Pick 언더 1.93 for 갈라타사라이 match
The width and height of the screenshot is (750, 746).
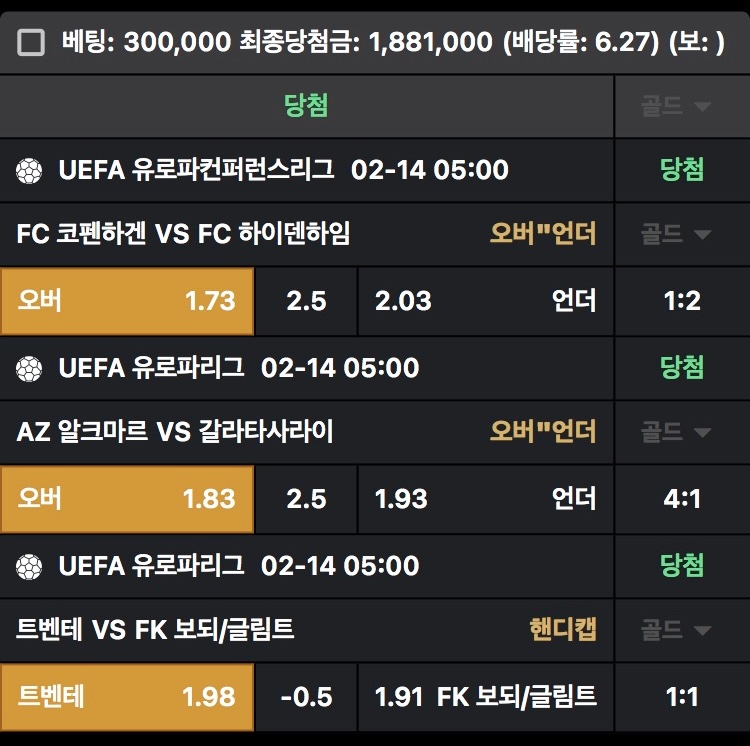[x=486, y=499]
